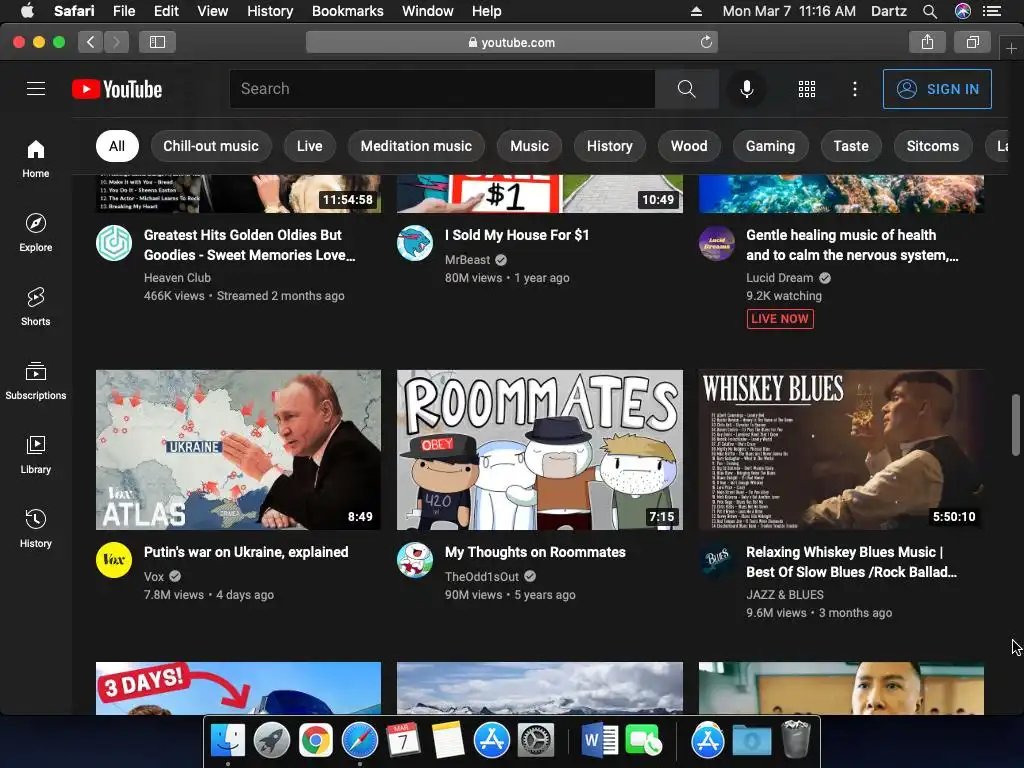Click the YouTube search input field
The width and height of the screenshot is (1024, 768).
[x=442, y=89]
